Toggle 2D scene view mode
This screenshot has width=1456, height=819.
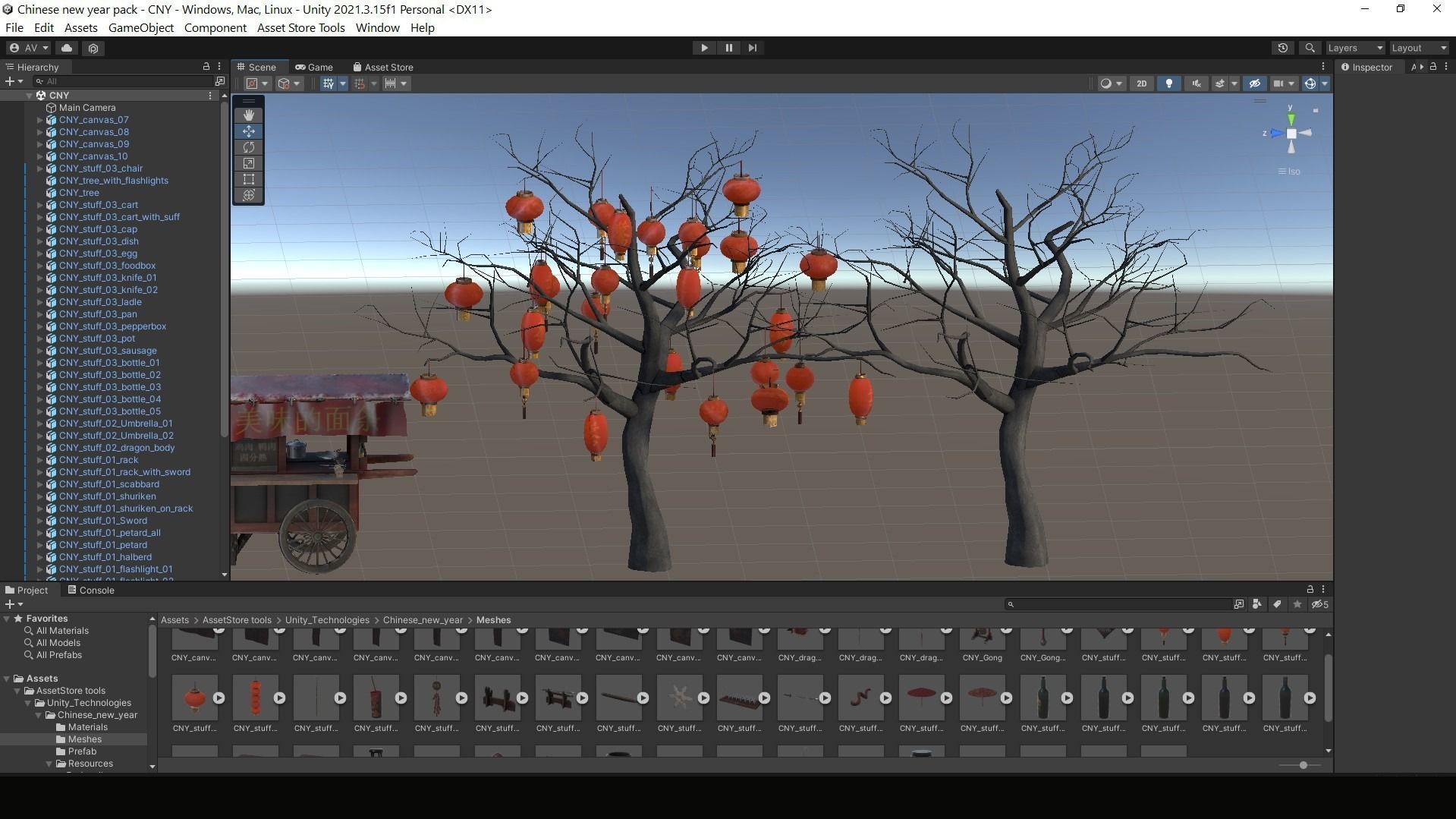[x=1141, y=83]
